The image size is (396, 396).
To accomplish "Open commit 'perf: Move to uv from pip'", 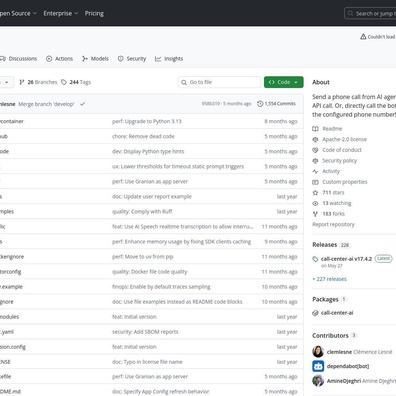I will tap(143, 257).
